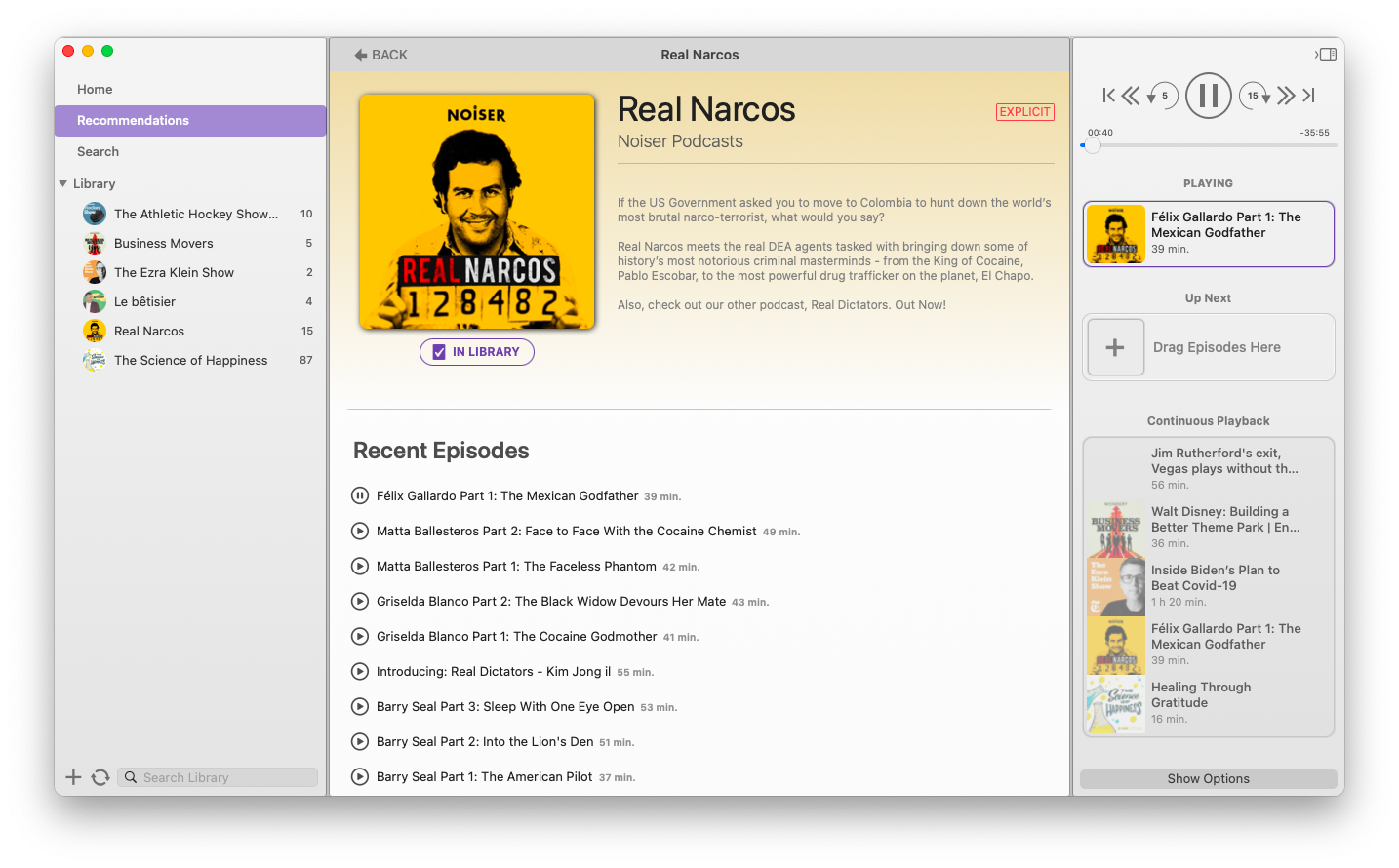Collapse the Library section
The height and width of the screenshot is (868, 1399).
coord(63,183)
